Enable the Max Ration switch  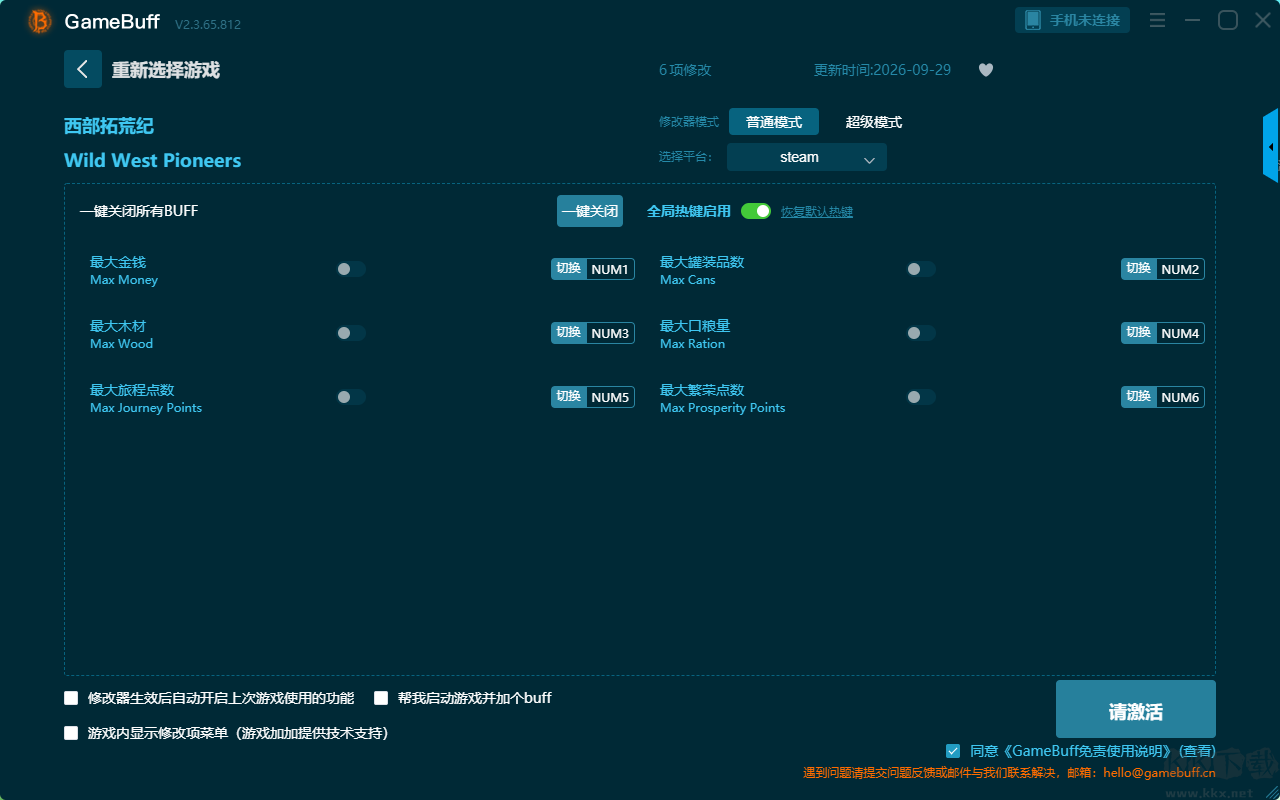tap(921, 333)
